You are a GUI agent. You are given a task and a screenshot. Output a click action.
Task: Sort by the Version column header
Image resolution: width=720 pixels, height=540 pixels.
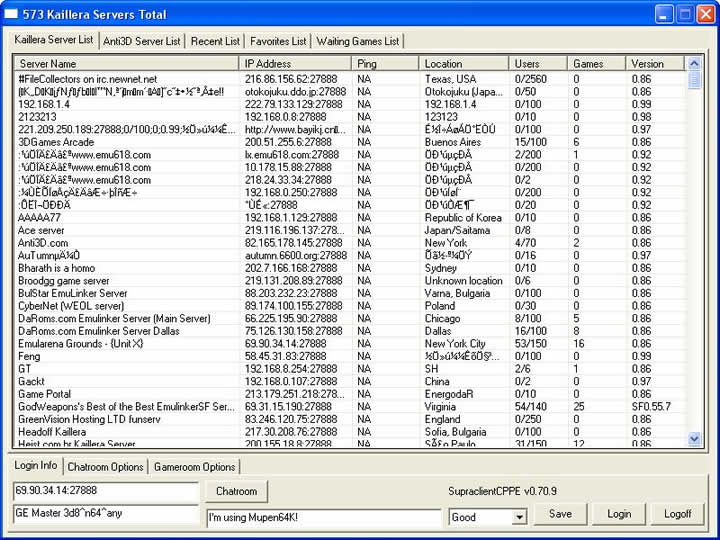654,63
